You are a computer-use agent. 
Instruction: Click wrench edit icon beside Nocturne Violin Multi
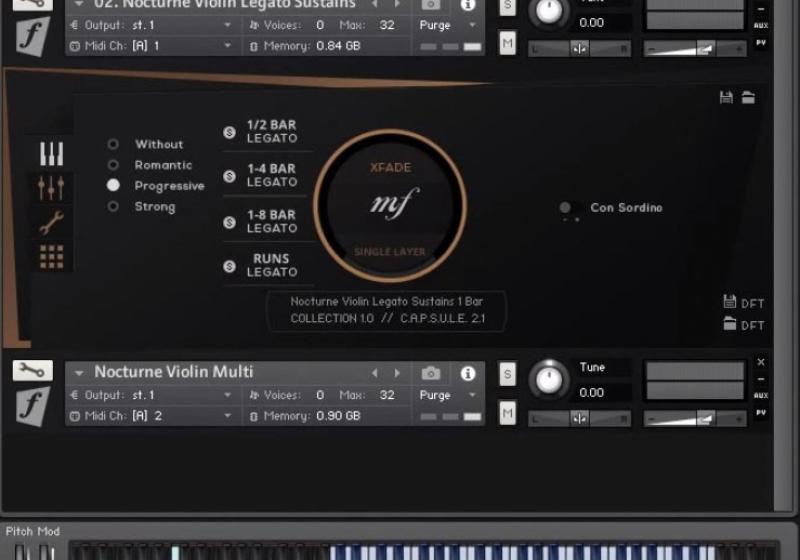click(x=32, y=371)
